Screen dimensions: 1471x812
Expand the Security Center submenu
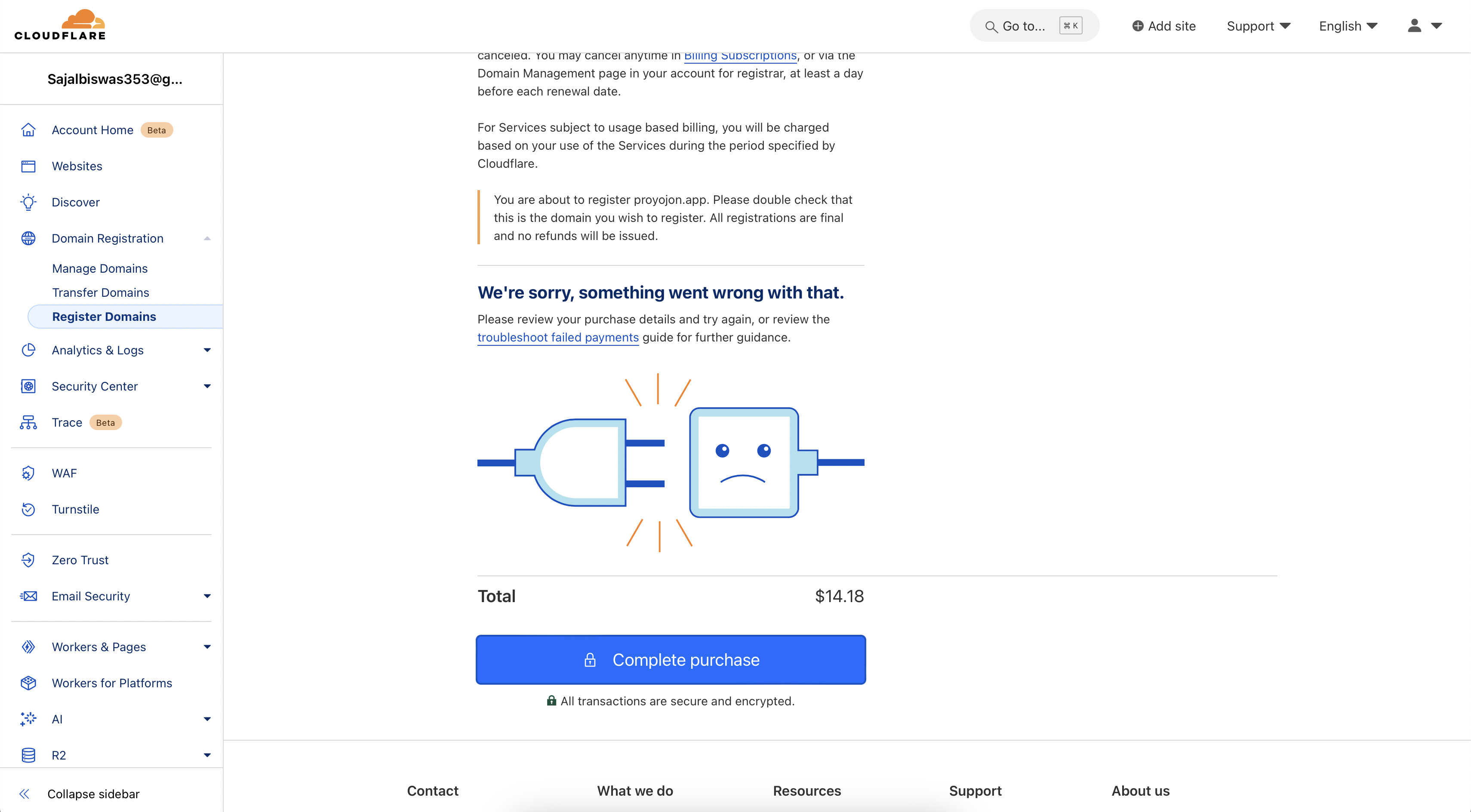coord(207,387)
